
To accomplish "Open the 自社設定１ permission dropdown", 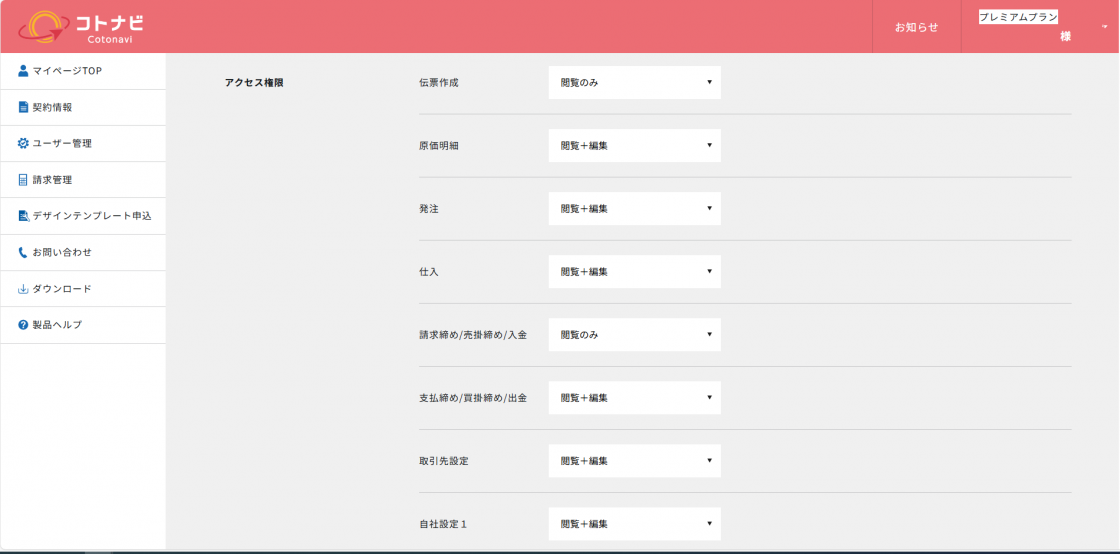I will [x=634, y=523].
